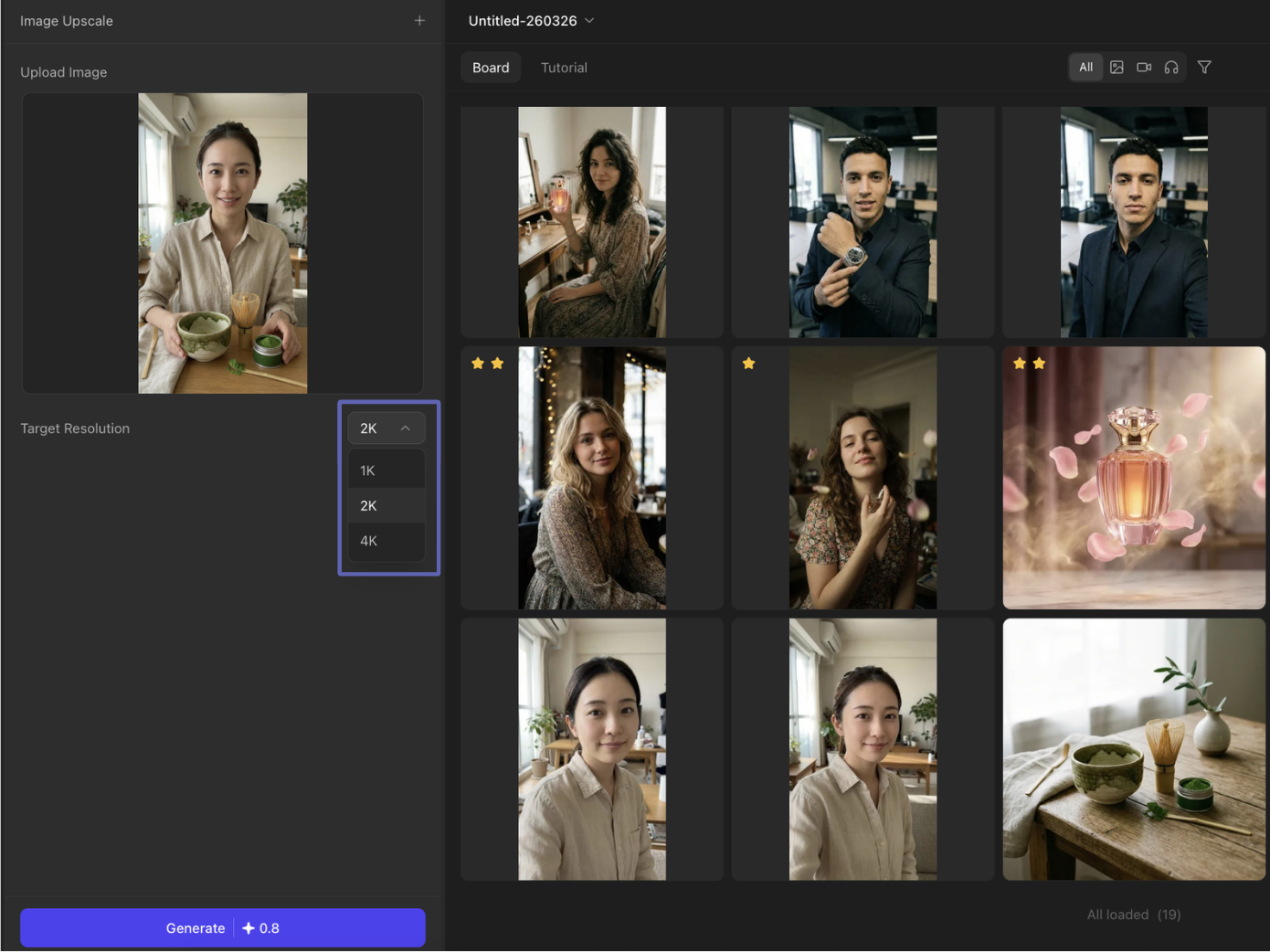Filter board by video items
Image resolution: width=1270 pixels, height=952 pixels.
[1144, 68]
